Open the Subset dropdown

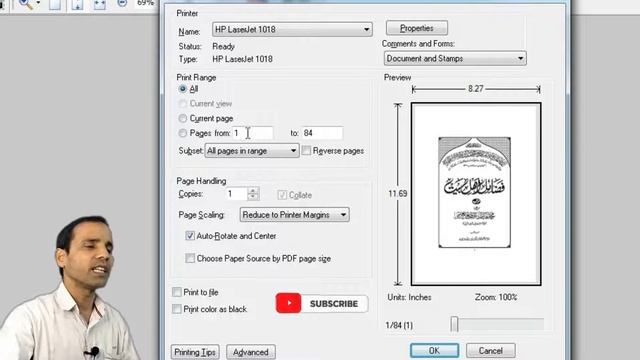252,151
